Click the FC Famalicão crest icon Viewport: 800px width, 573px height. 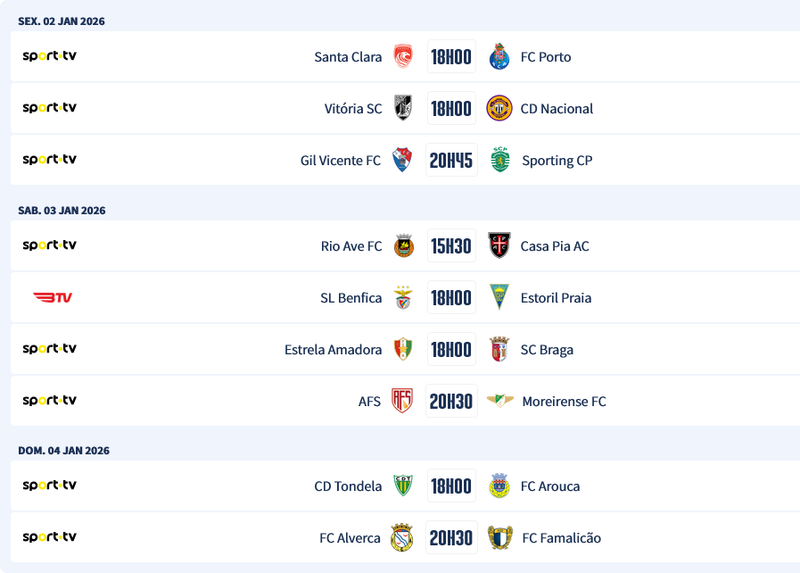pyautogui.click(x=500, y=538)
